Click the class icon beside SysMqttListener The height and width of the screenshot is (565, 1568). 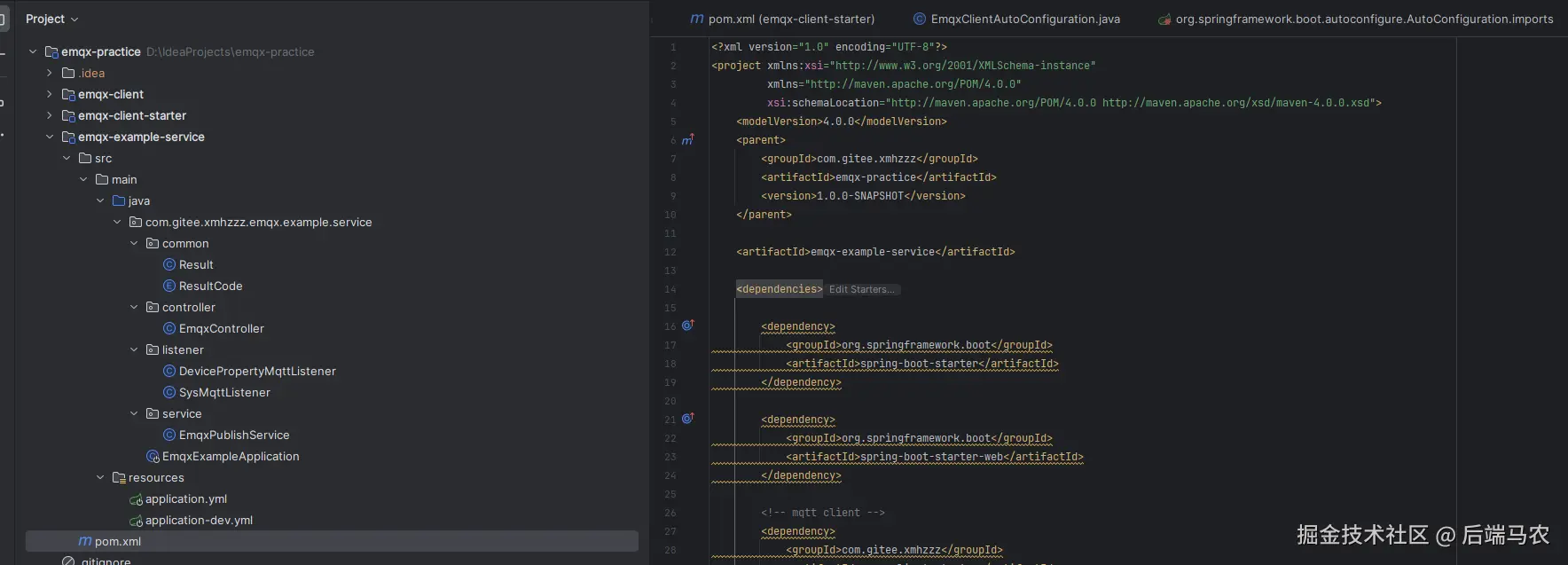(x=169, y=392)
